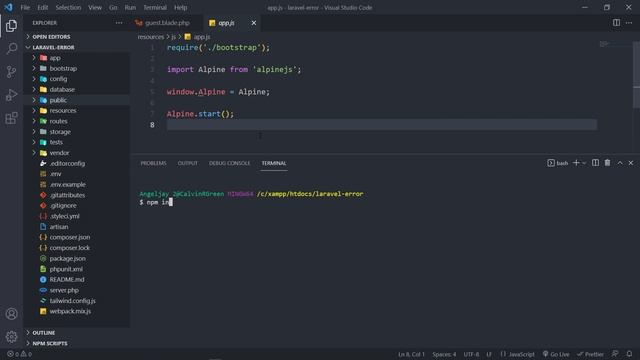Open the Run and Debug view
The image size is (640, 360).
point(11,95)
